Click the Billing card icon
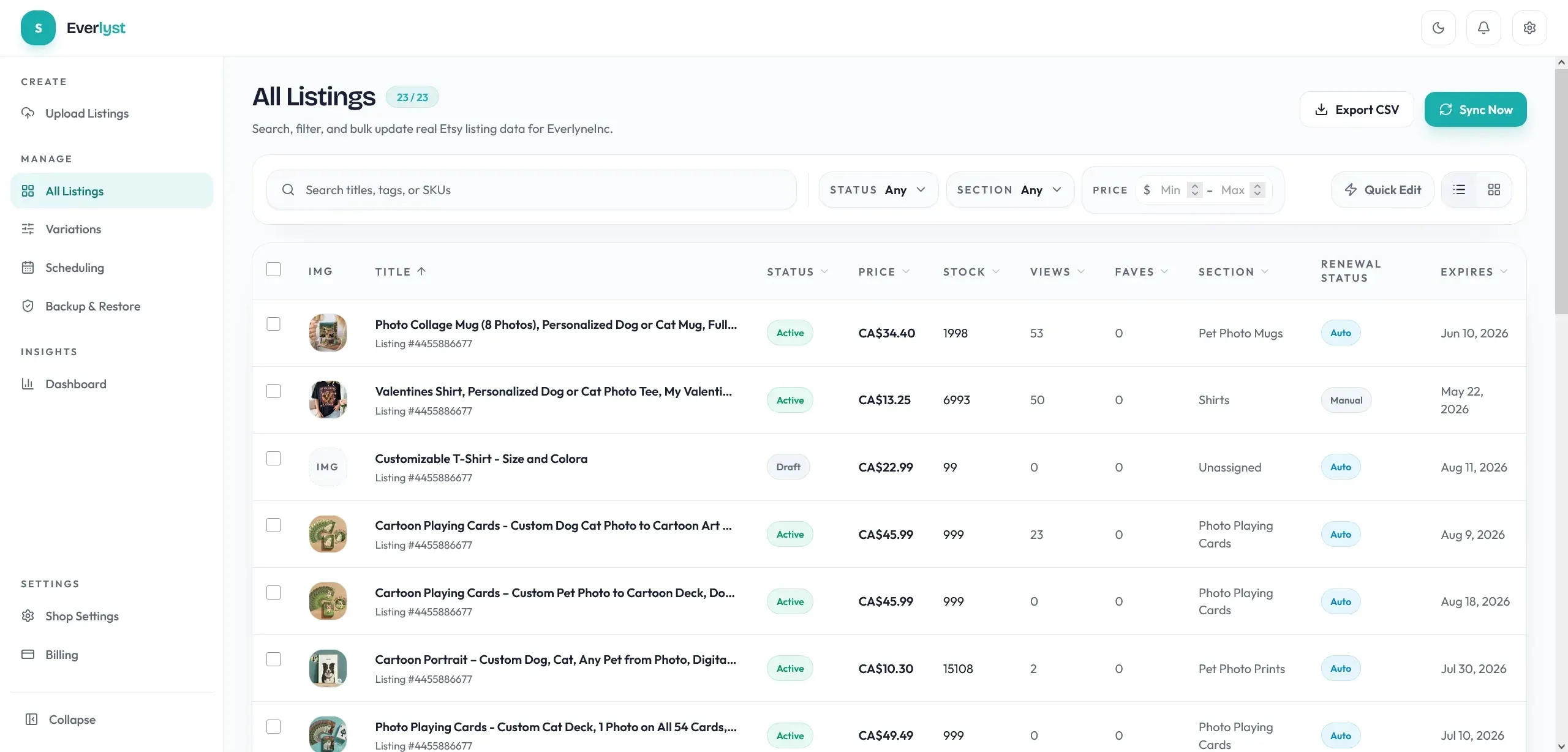Screen dimensions: 1568x752 point(28,655)
